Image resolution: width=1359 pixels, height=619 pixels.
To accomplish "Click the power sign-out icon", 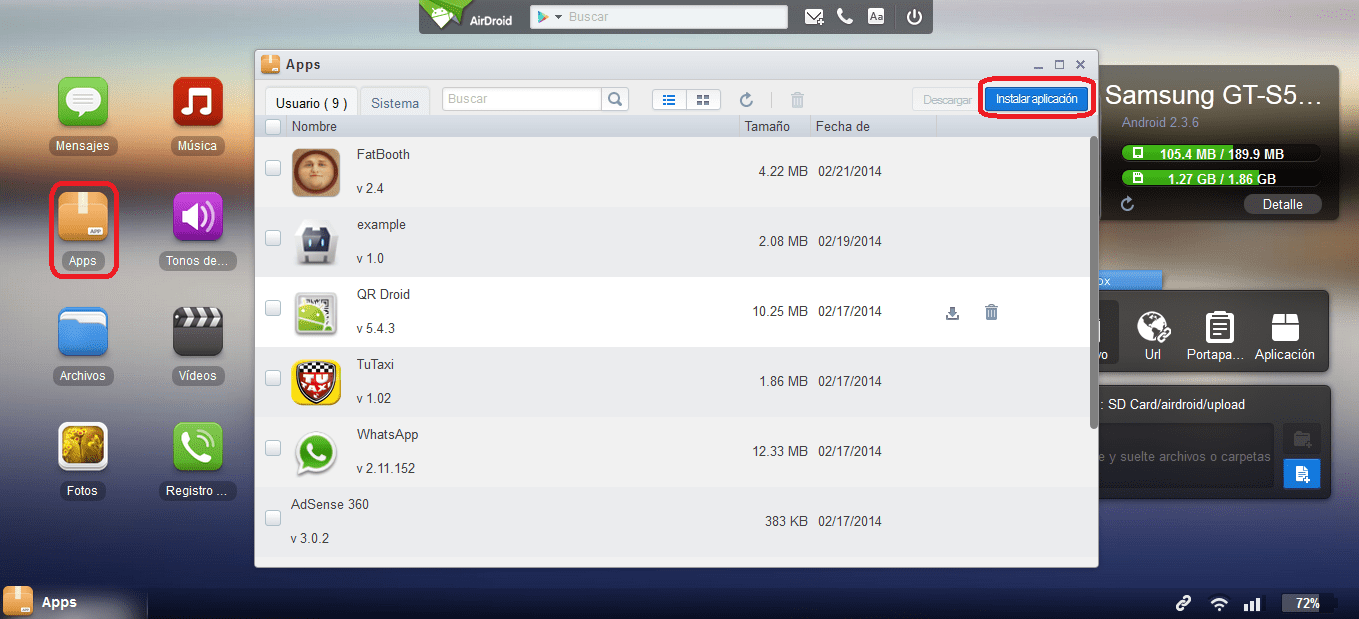I will coord(913,16).
